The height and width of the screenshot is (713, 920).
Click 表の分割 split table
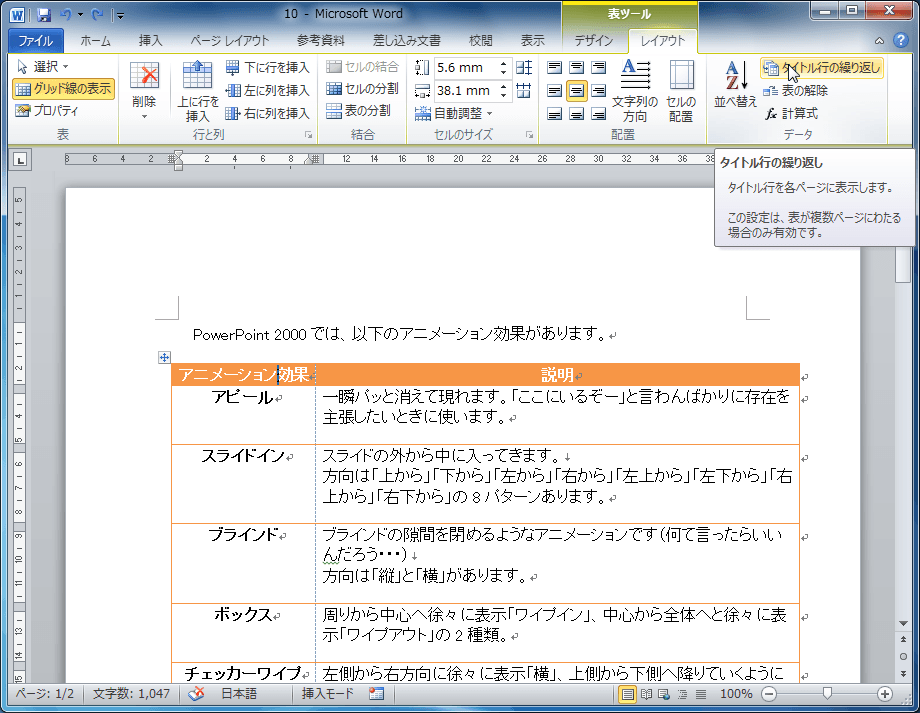tap(358, 110)
